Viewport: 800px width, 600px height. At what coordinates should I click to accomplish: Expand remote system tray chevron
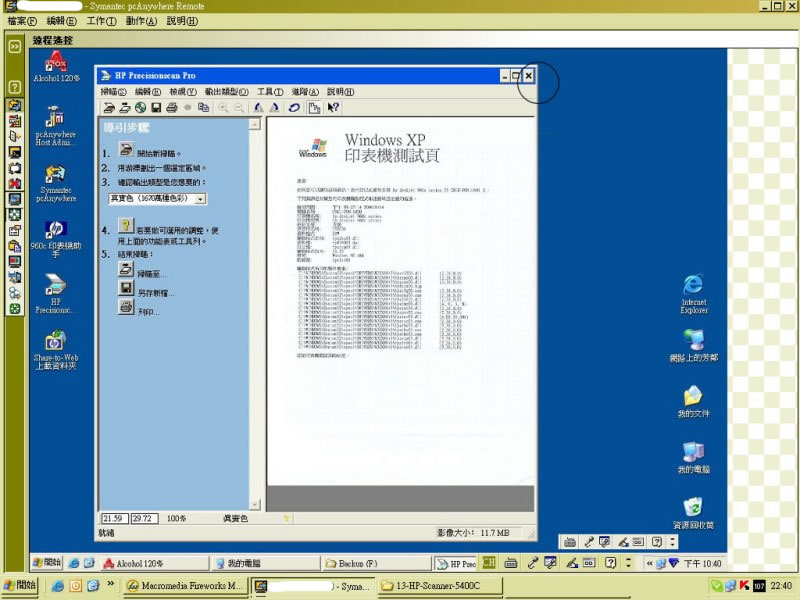[649, 563]
